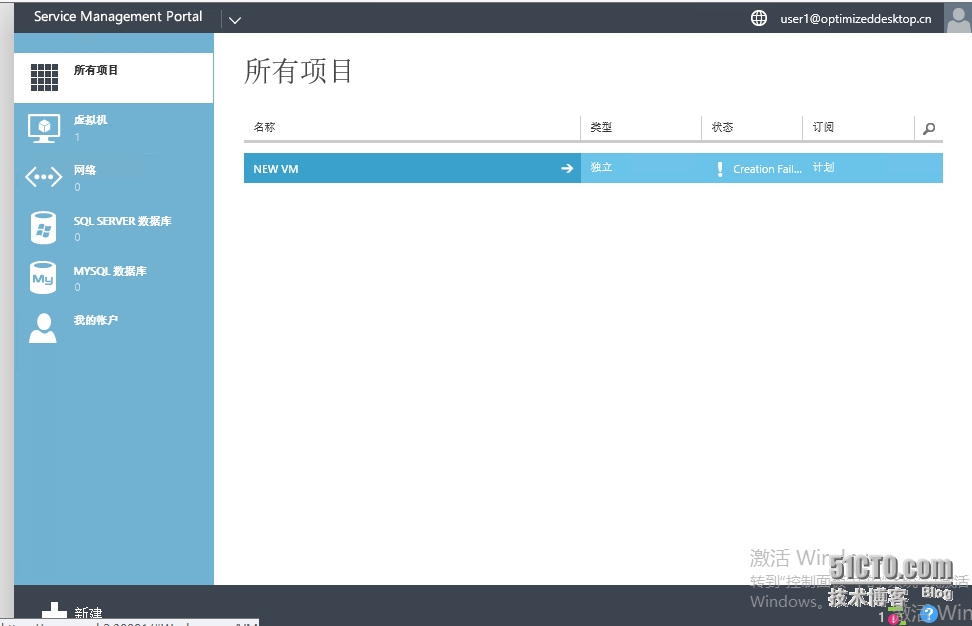Viewport: 972px width, 626px height.
Task: Open MYSQL 数据库 menu item
Action: tap(113, 278)
